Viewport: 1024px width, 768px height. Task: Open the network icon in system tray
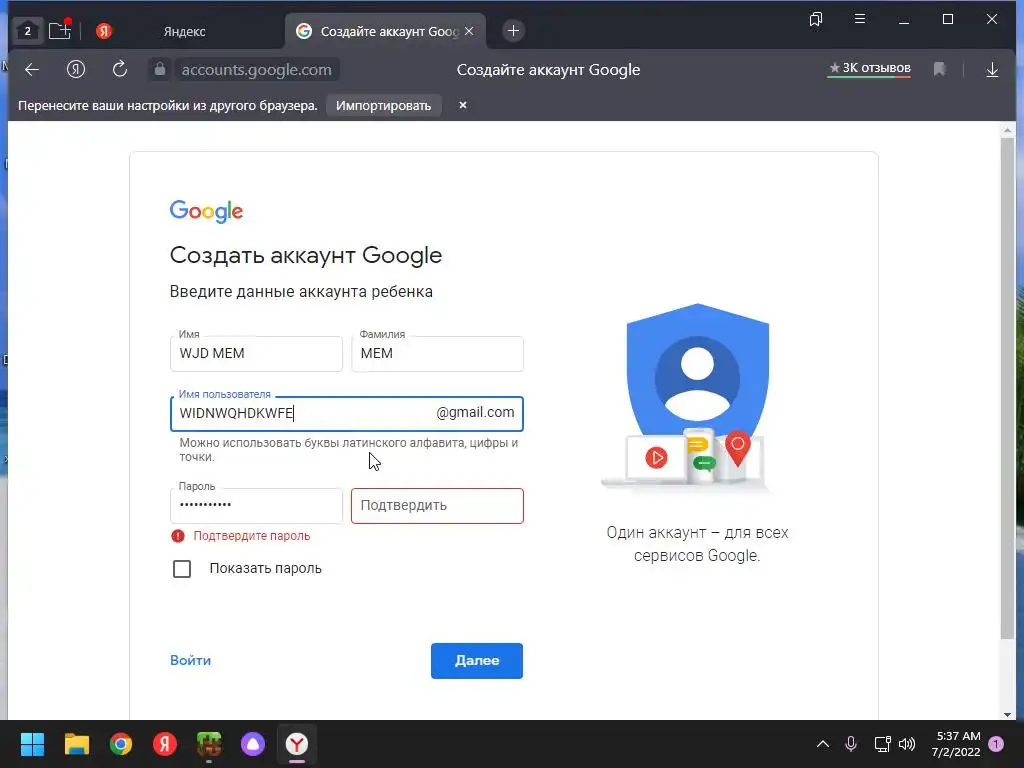click(x=882, y=744)
